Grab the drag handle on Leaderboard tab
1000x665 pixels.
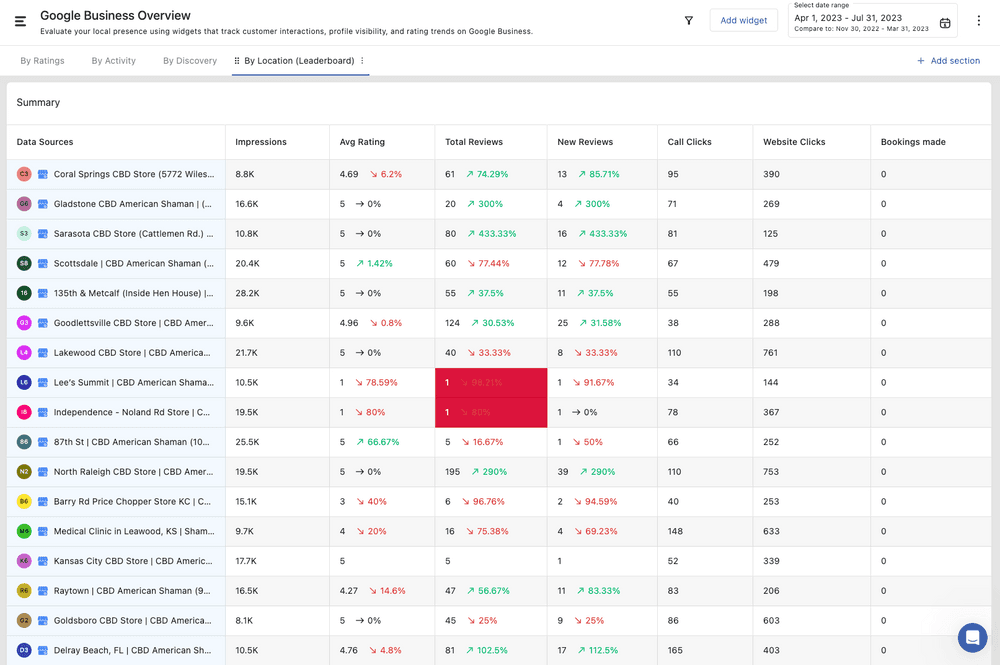(237, 61)
